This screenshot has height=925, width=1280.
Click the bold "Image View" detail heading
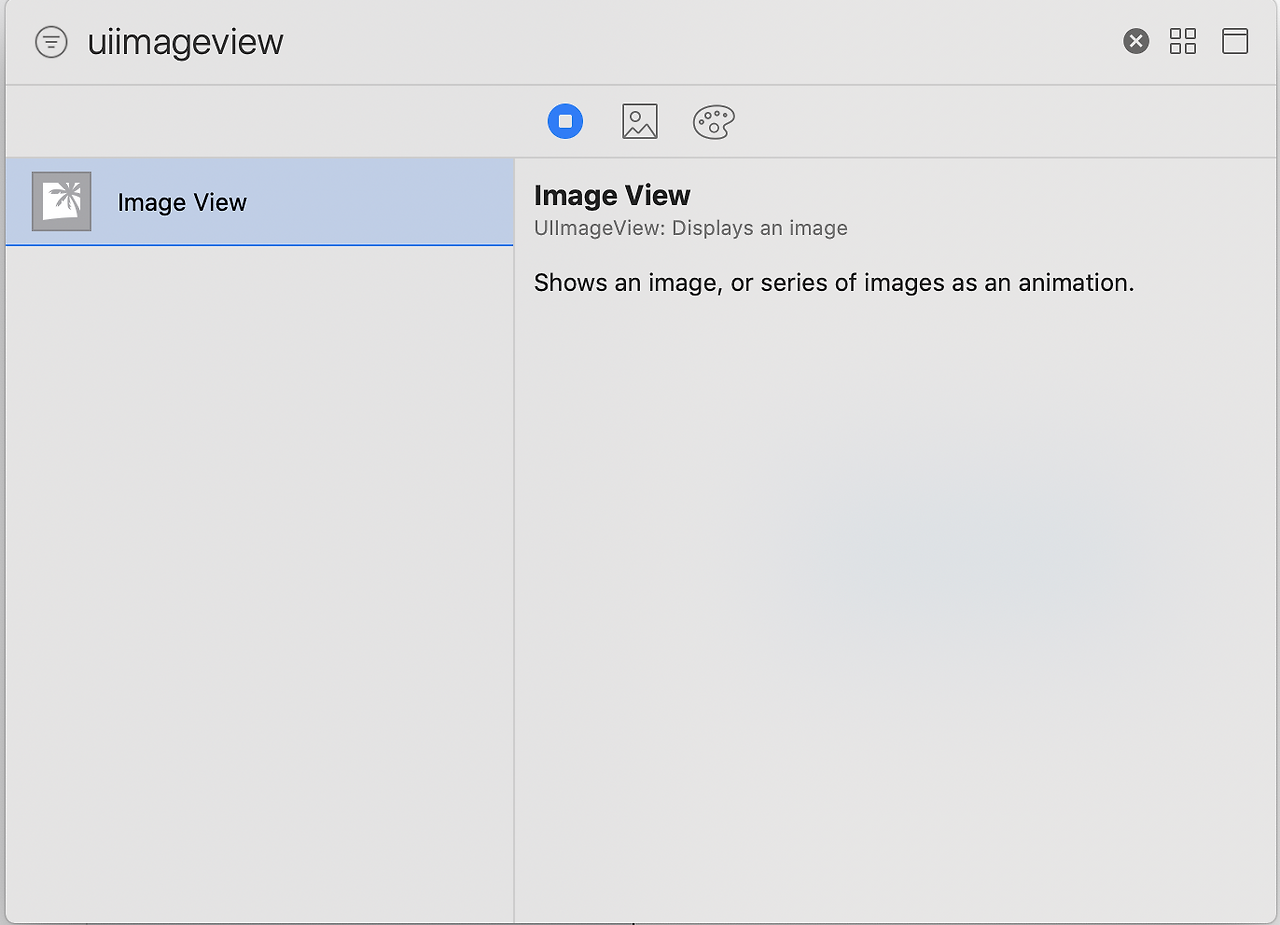coord(612,195)
